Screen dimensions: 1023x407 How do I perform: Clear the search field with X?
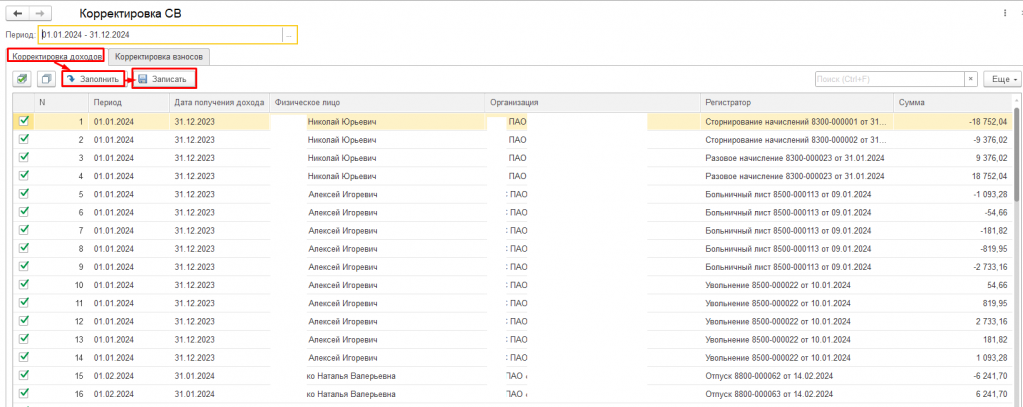(x=970, y=78)
